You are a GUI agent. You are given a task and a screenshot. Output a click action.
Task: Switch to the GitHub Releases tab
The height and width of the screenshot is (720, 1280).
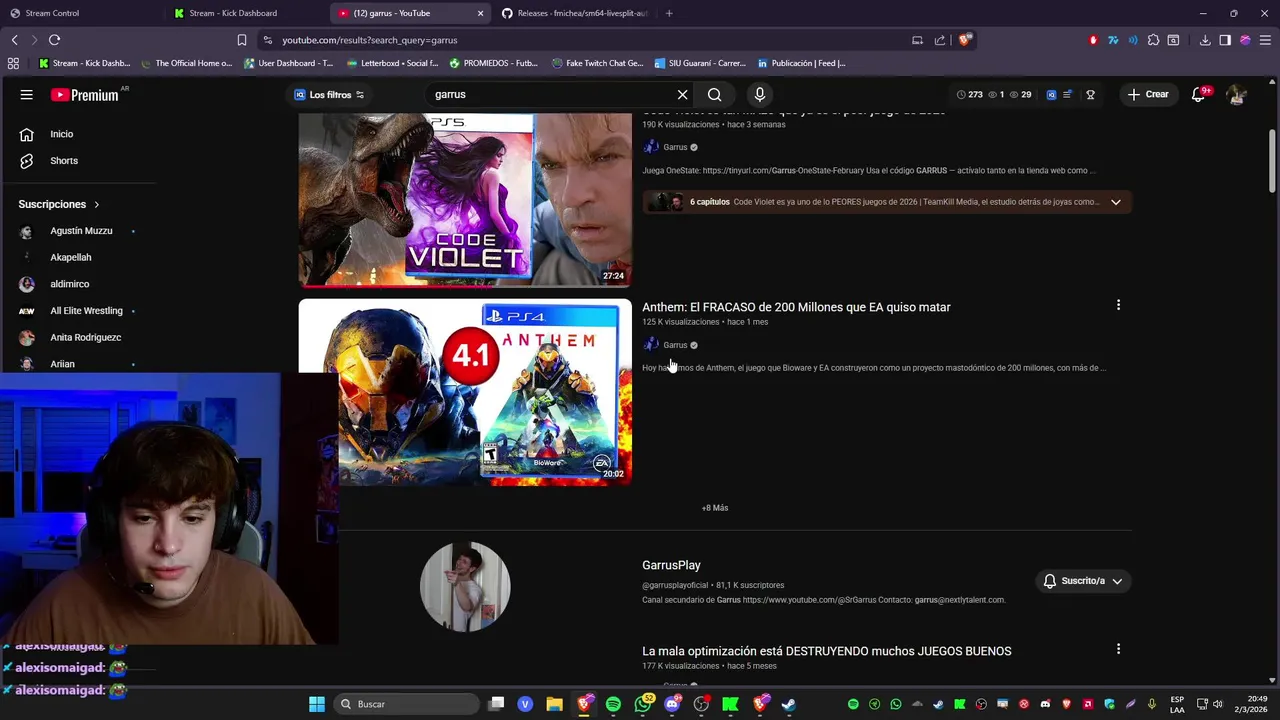click(x=574, y=13)
